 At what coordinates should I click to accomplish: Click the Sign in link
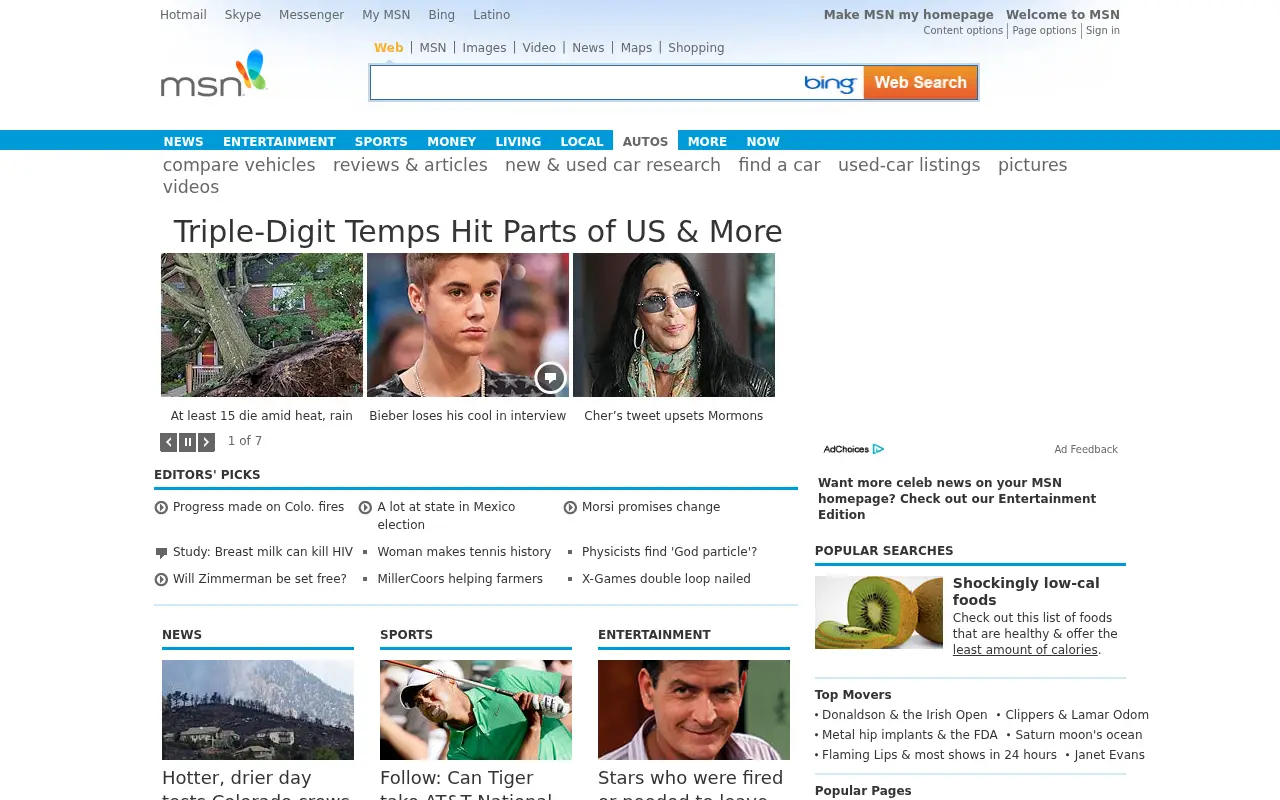tap(1103, 31)
